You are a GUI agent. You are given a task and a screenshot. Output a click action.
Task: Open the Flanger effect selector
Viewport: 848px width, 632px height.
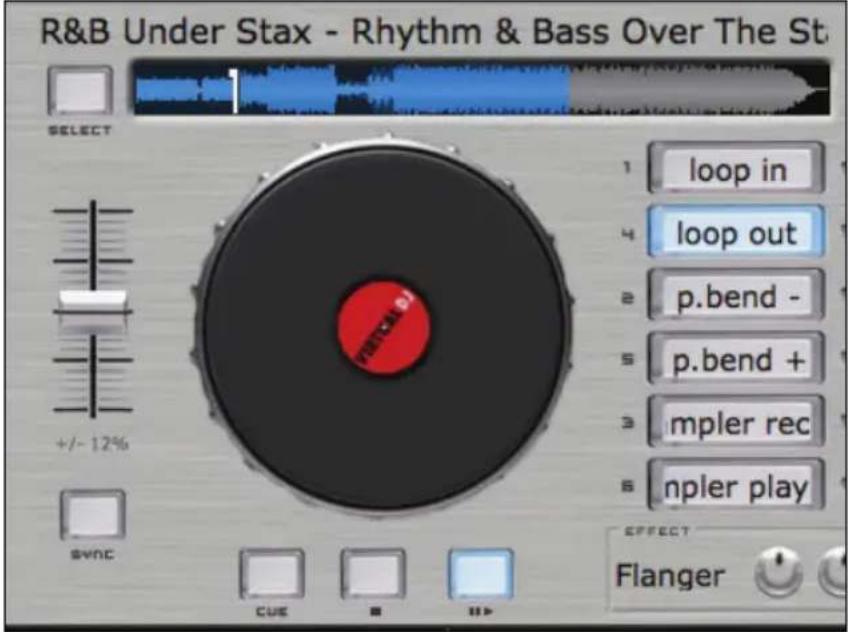click(670, 575)
